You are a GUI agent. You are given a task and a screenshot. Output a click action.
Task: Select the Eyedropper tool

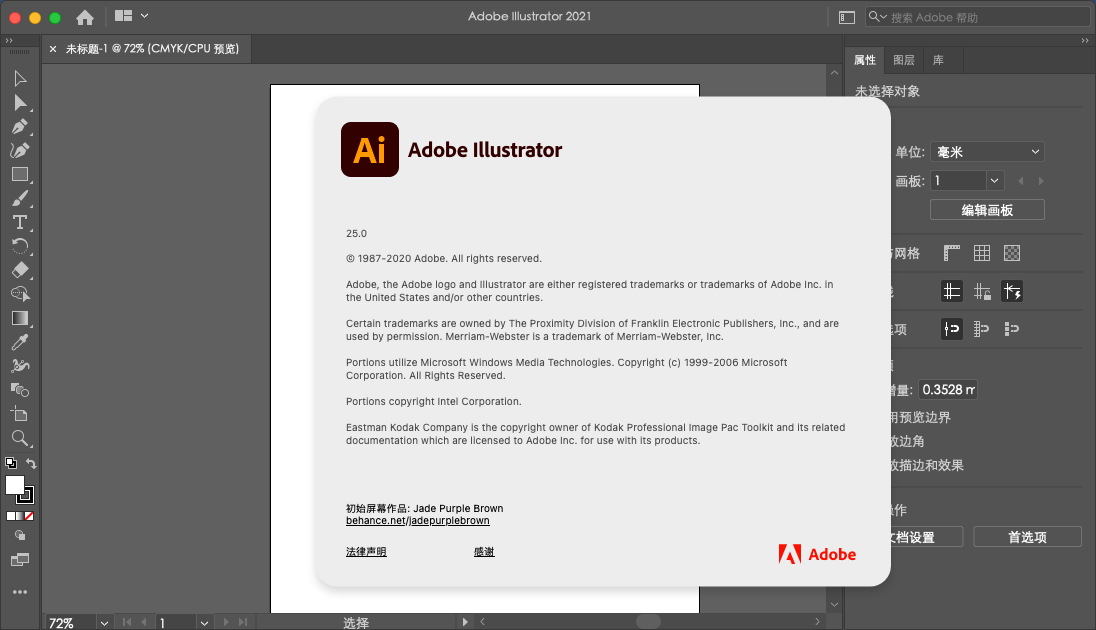[20, 342]
